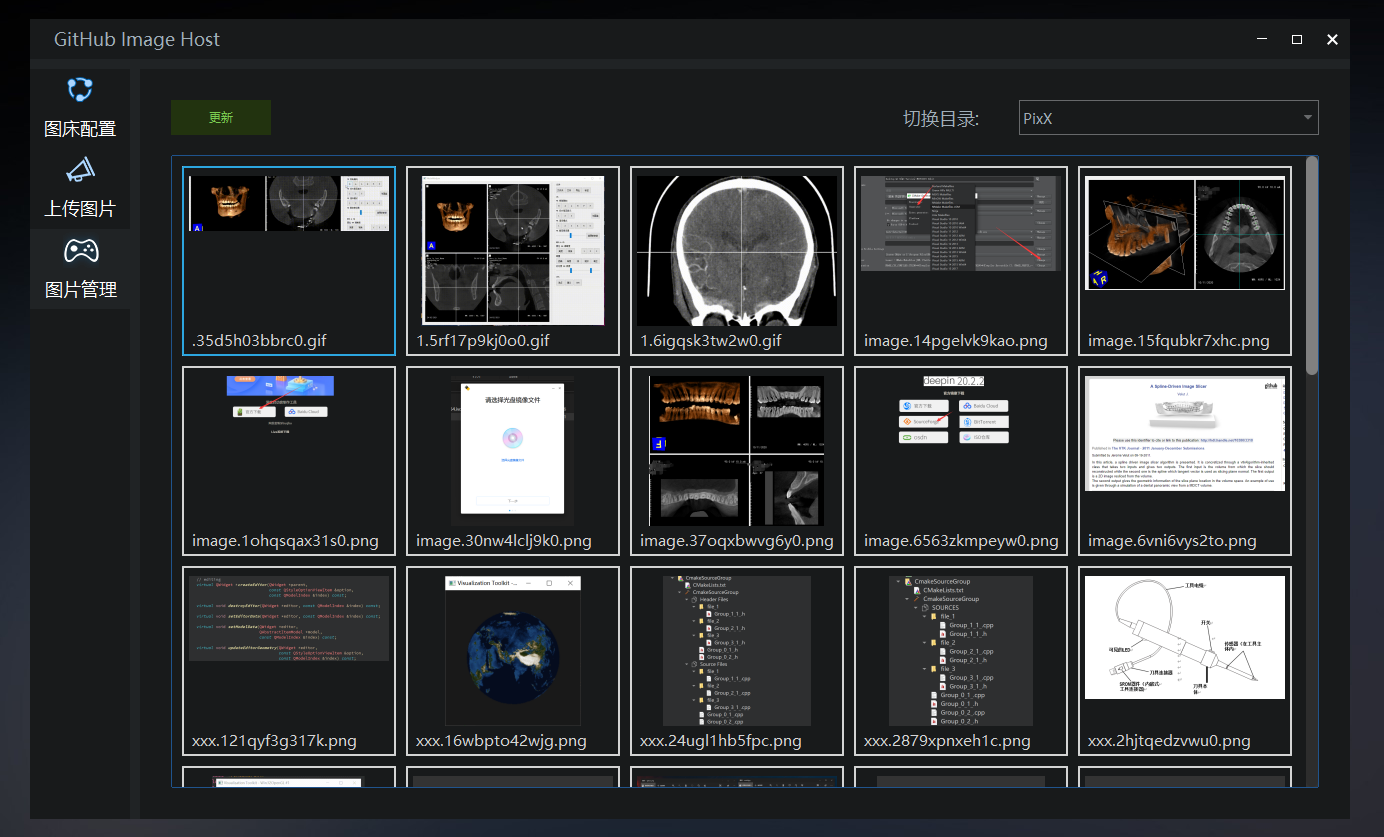The width and height of the screenshot is (1384, 837).
Task: Select thumbnail image.30nw4lclj9k0.png
Action: point(513,461)
